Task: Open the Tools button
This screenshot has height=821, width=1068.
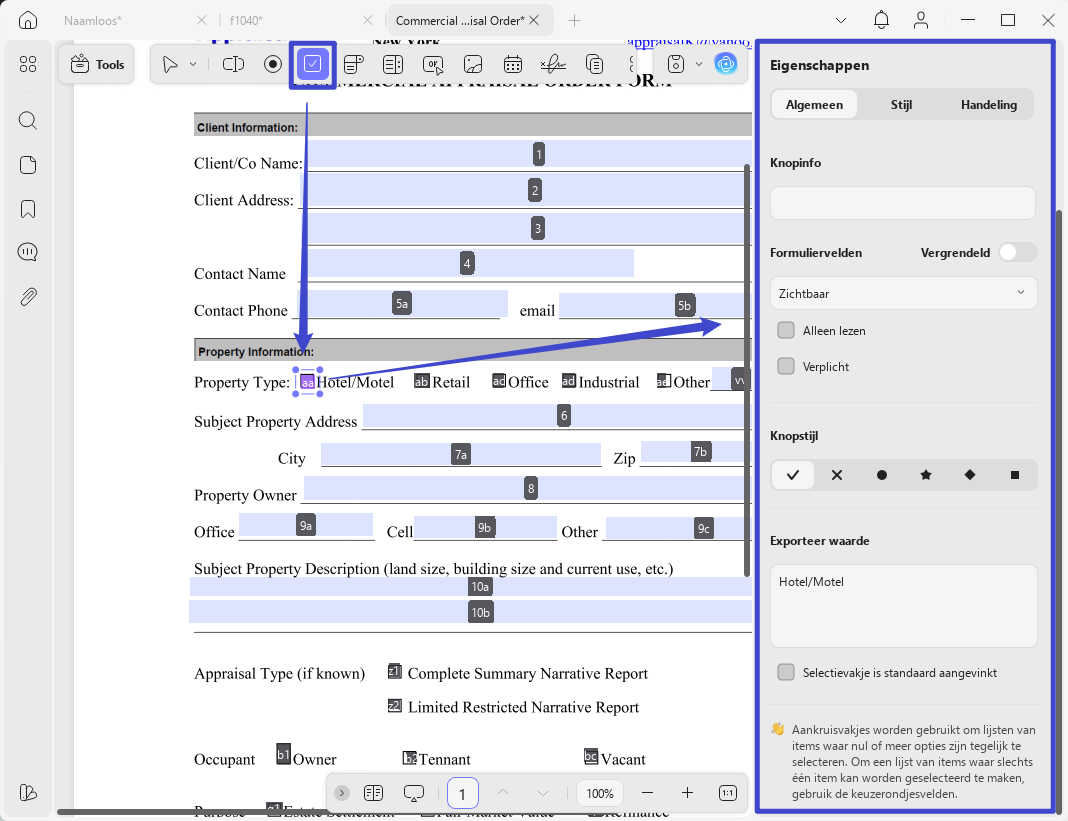Action: pyautogui.click(x=97, y=64)
